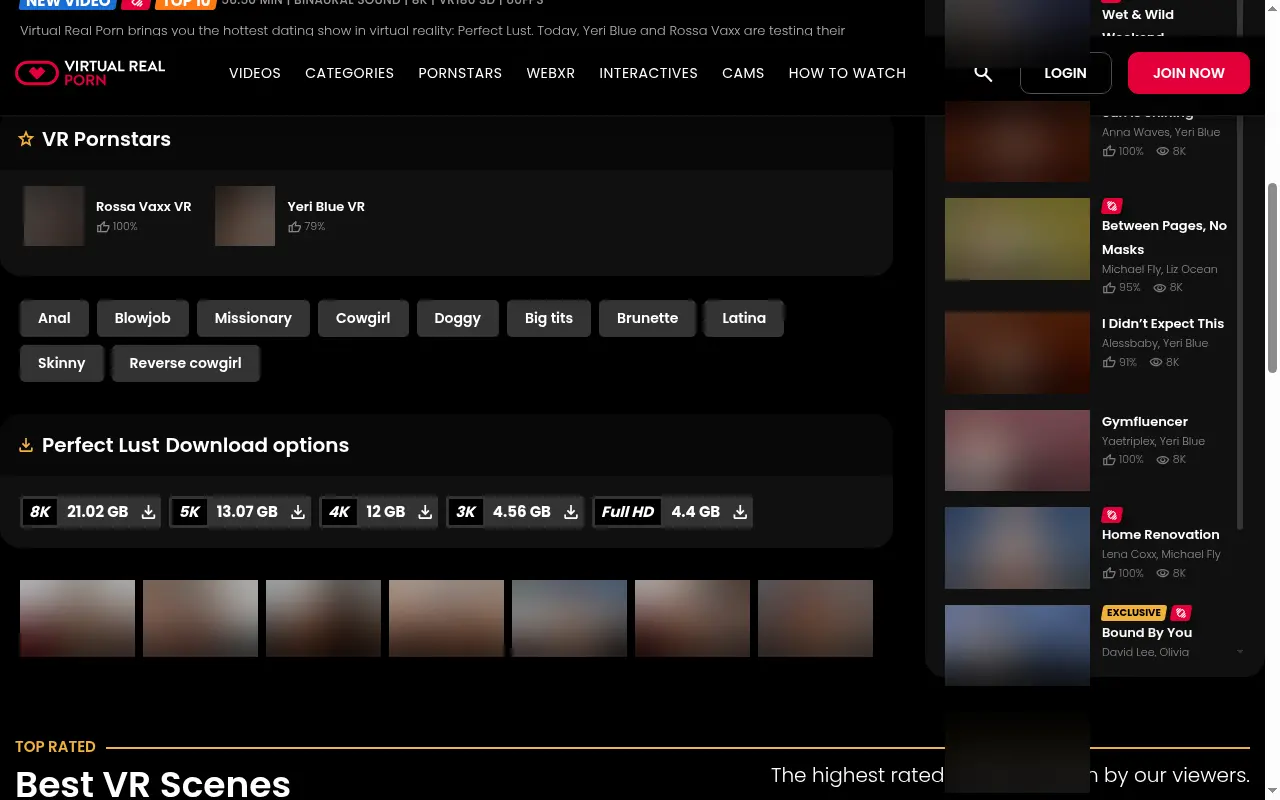This screenshot has height=800, width=1280.
Task: Click the badge icon next to EXCLUSIVE label
Action: tap(1181, 613)
